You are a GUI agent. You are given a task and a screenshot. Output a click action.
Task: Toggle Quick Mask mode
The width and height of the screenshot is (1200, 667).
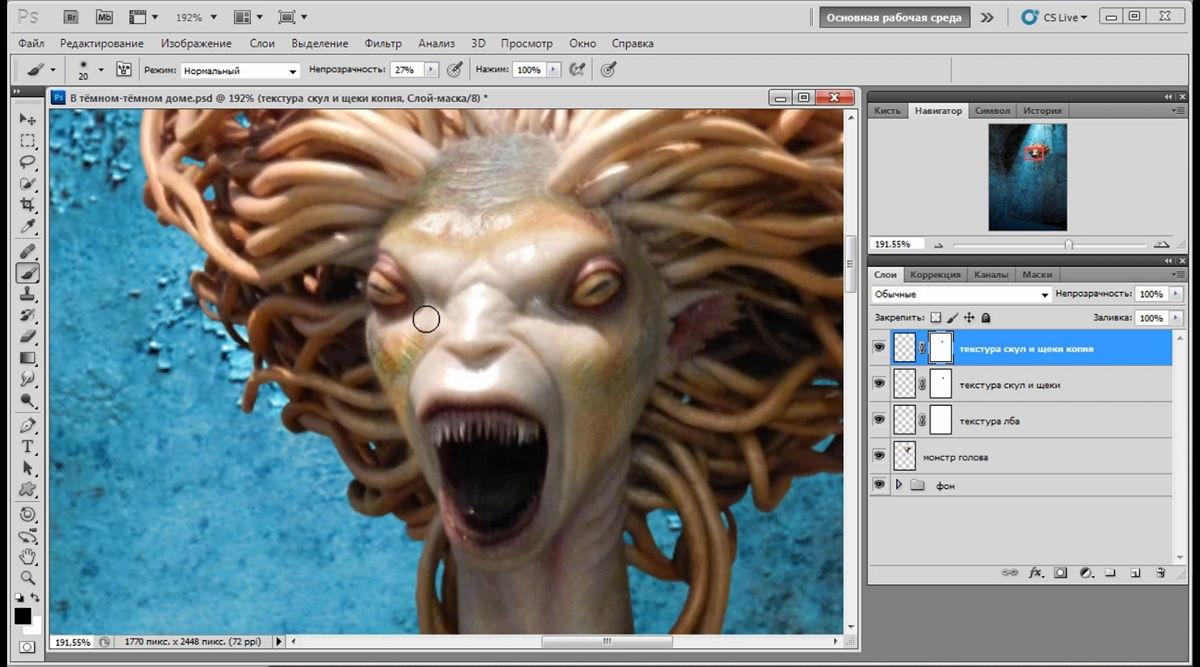27,647
